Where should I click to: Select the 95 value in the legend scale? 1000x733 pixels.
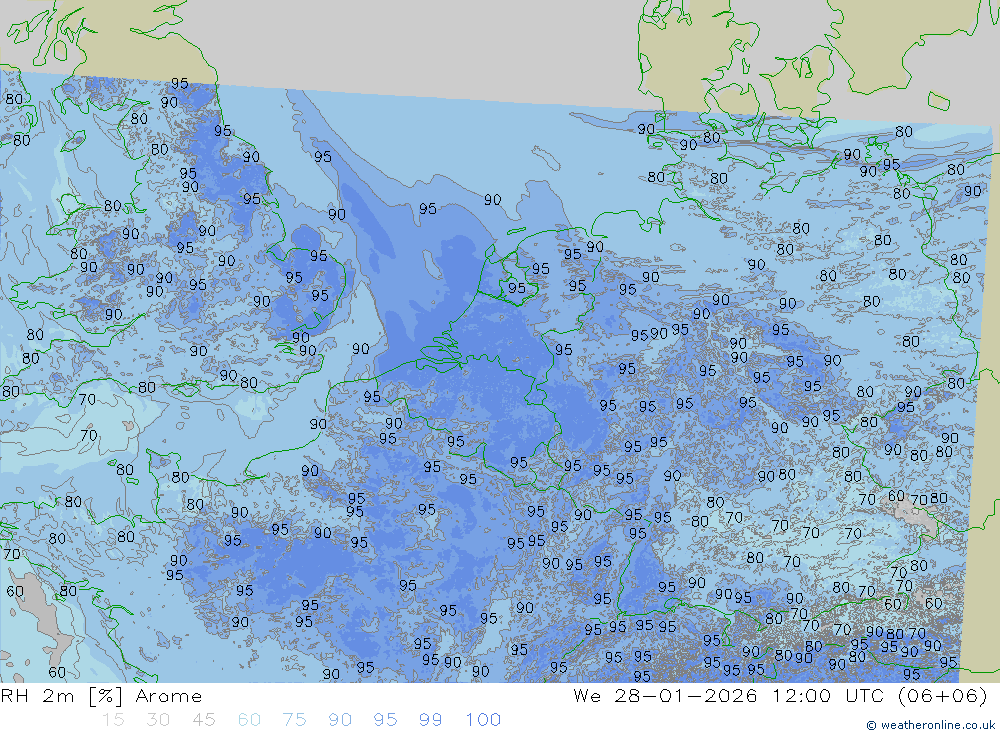pyautogui.click(x=385, y=720)
